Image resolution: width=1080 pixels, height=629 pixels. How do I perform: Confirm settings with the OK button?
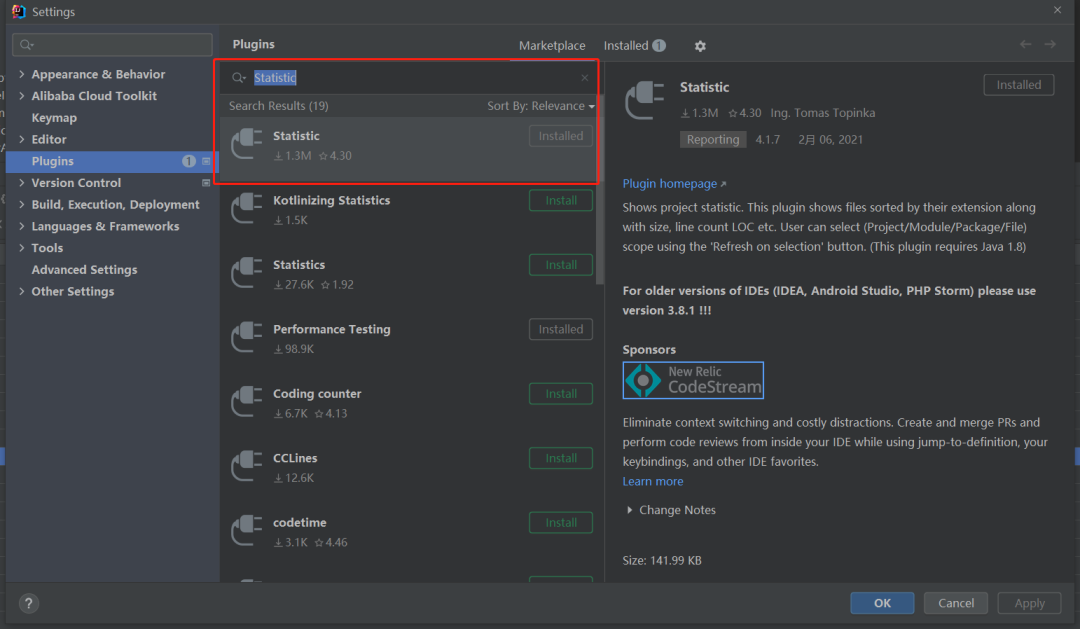click(882, 604)
